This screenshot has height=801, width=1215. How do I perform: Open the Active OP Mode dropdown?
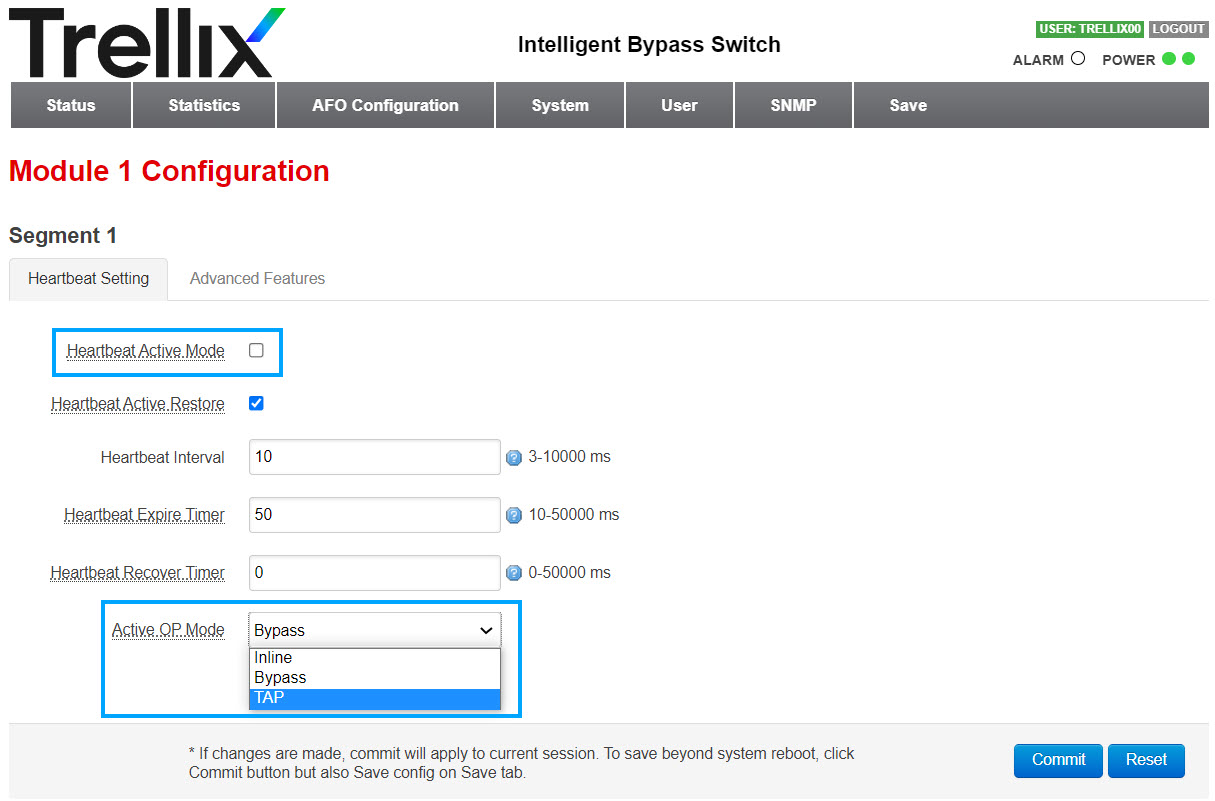pos(374,630)
